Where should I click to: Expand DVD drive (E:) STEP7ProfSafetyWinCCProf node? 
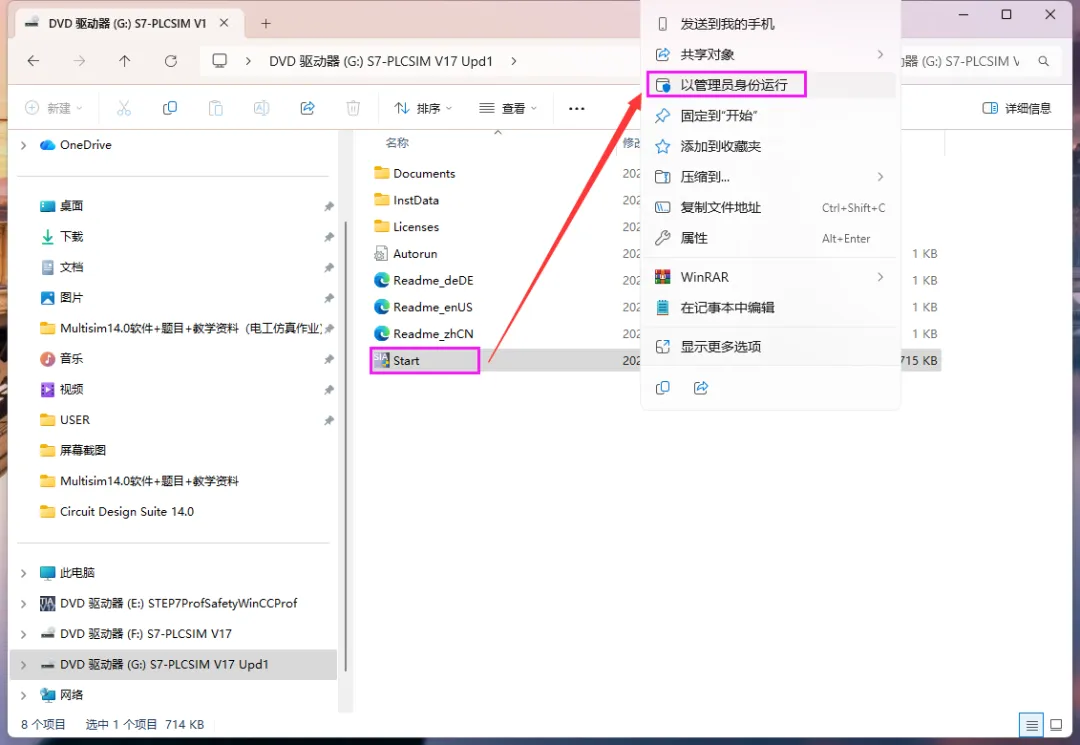pos(23,603)
